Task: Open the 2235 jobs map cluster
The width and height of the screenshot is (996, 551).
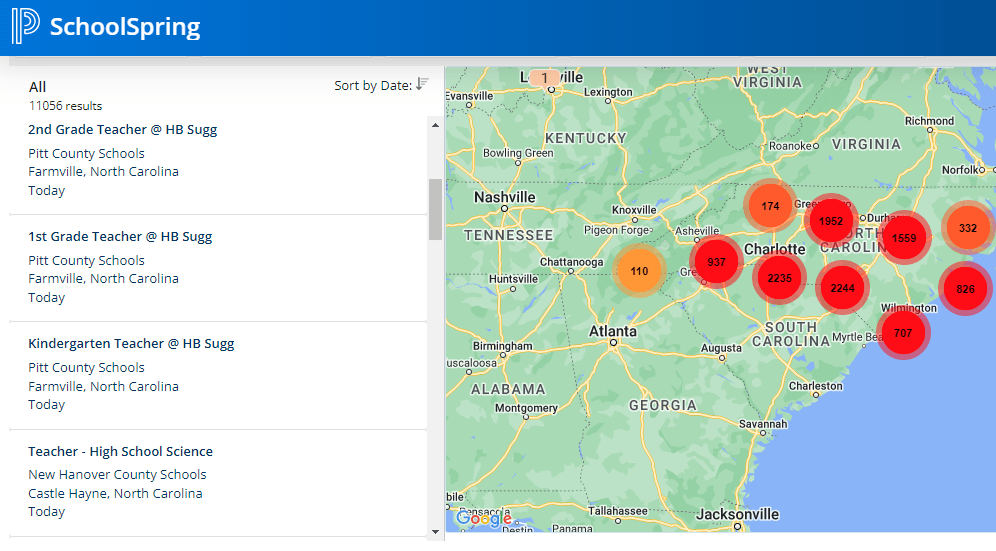Action: click(x=779, y=278)
